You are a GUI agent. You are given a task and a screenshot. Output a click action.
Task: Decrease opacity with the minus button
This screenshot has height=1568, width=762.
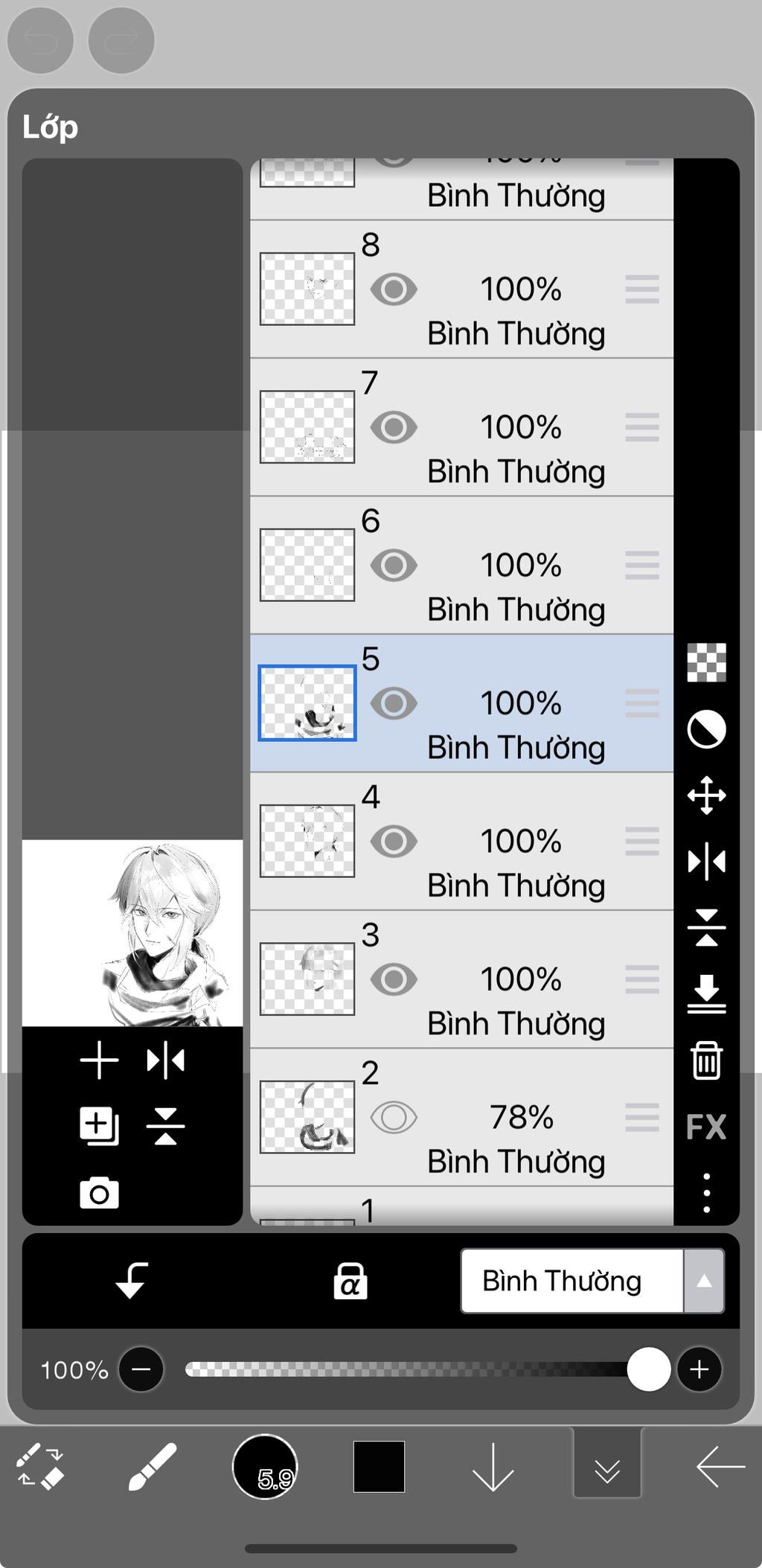click(141, 1369)
